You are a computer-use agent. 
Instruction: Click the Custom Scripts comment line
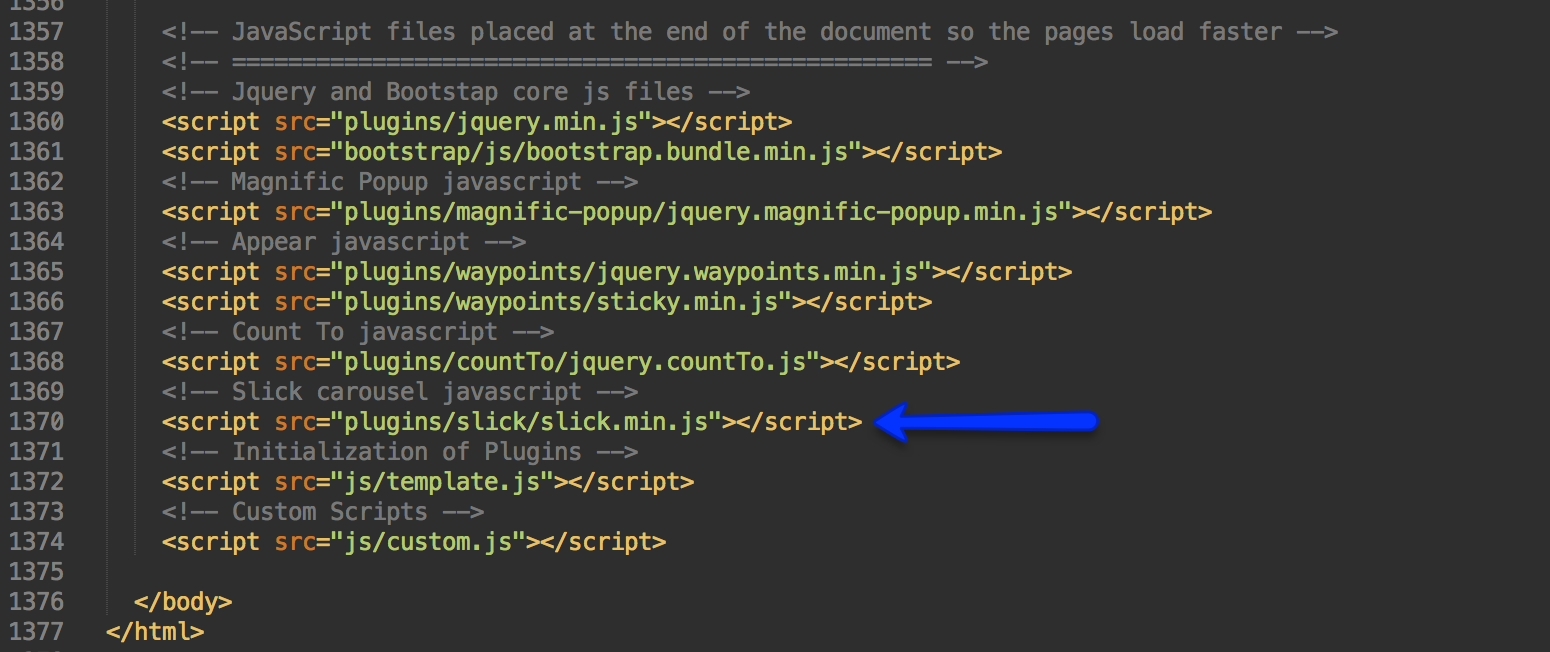323,512
